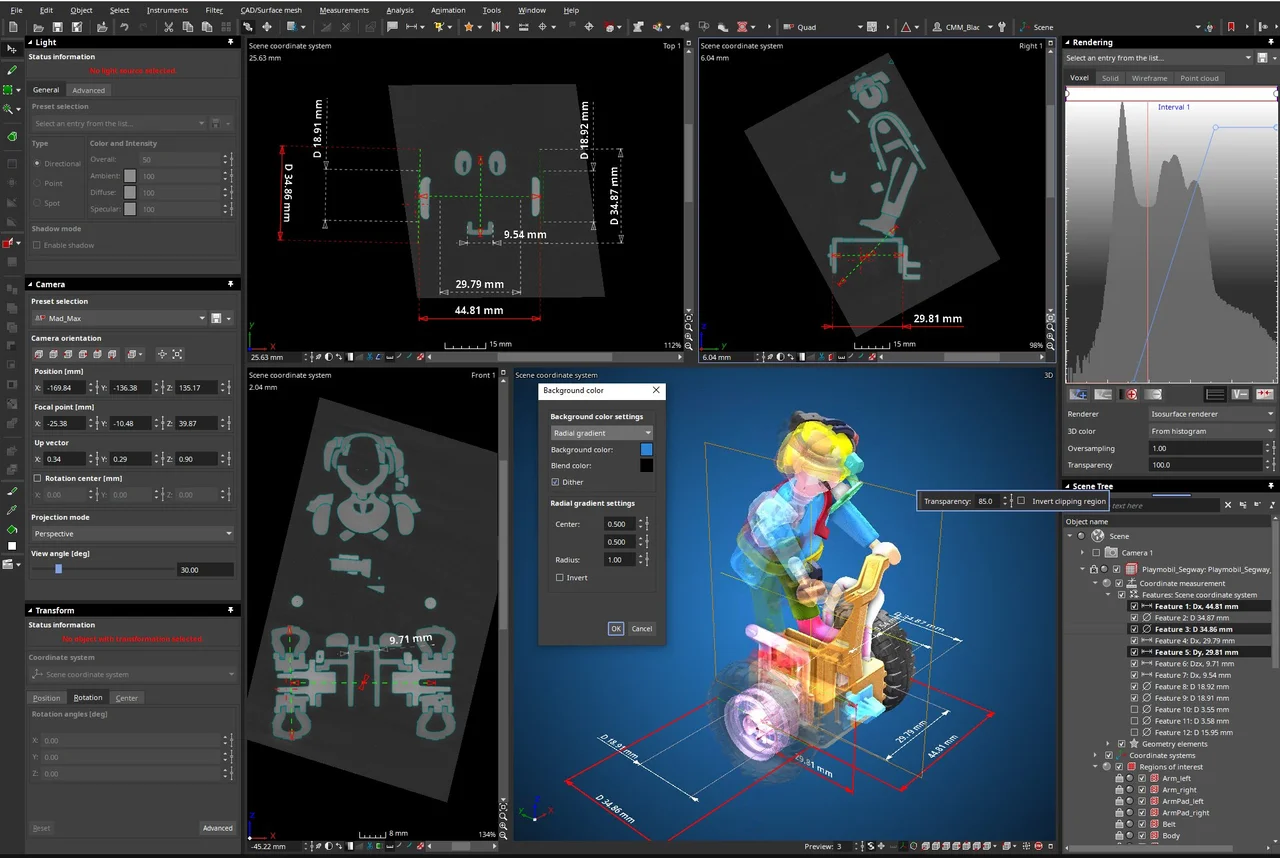Click OK in Background color dialog
Image resolution: width=1280 pixels, height=858 pixels.
[x=616, y=628]
